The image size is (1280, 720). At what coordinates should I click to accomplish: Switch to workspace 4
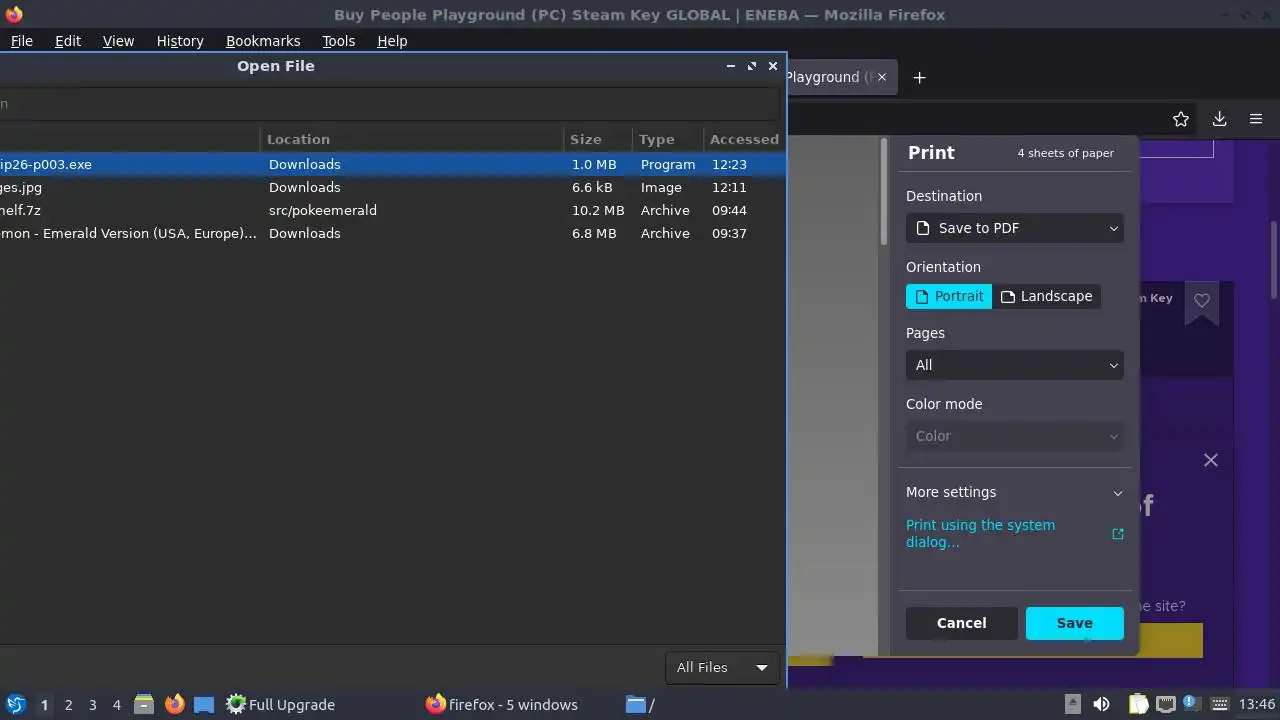tap(116, 704)
